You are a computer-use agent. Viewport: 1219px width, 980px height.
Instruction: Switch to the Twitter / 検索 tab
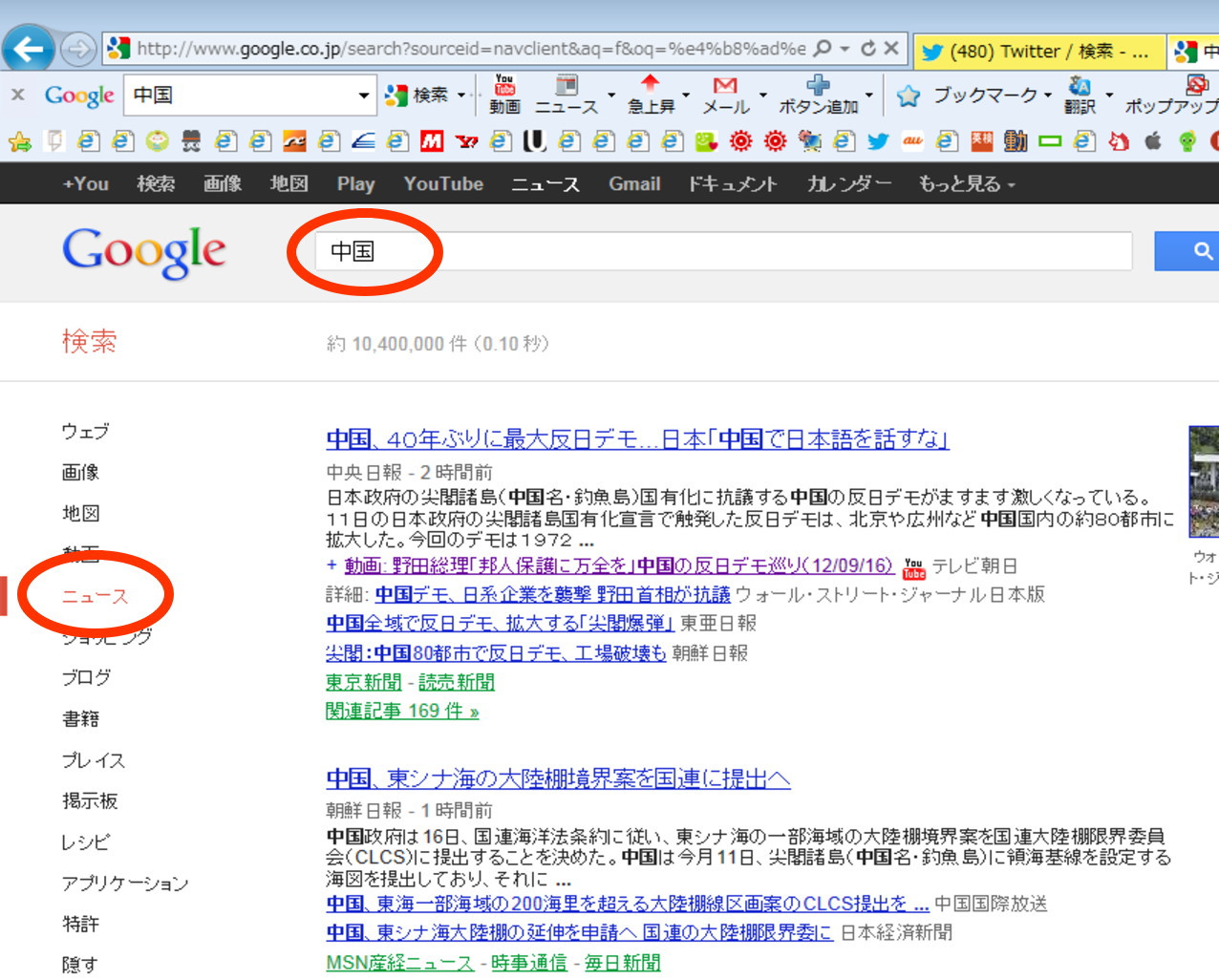[x=1038, y=52]
